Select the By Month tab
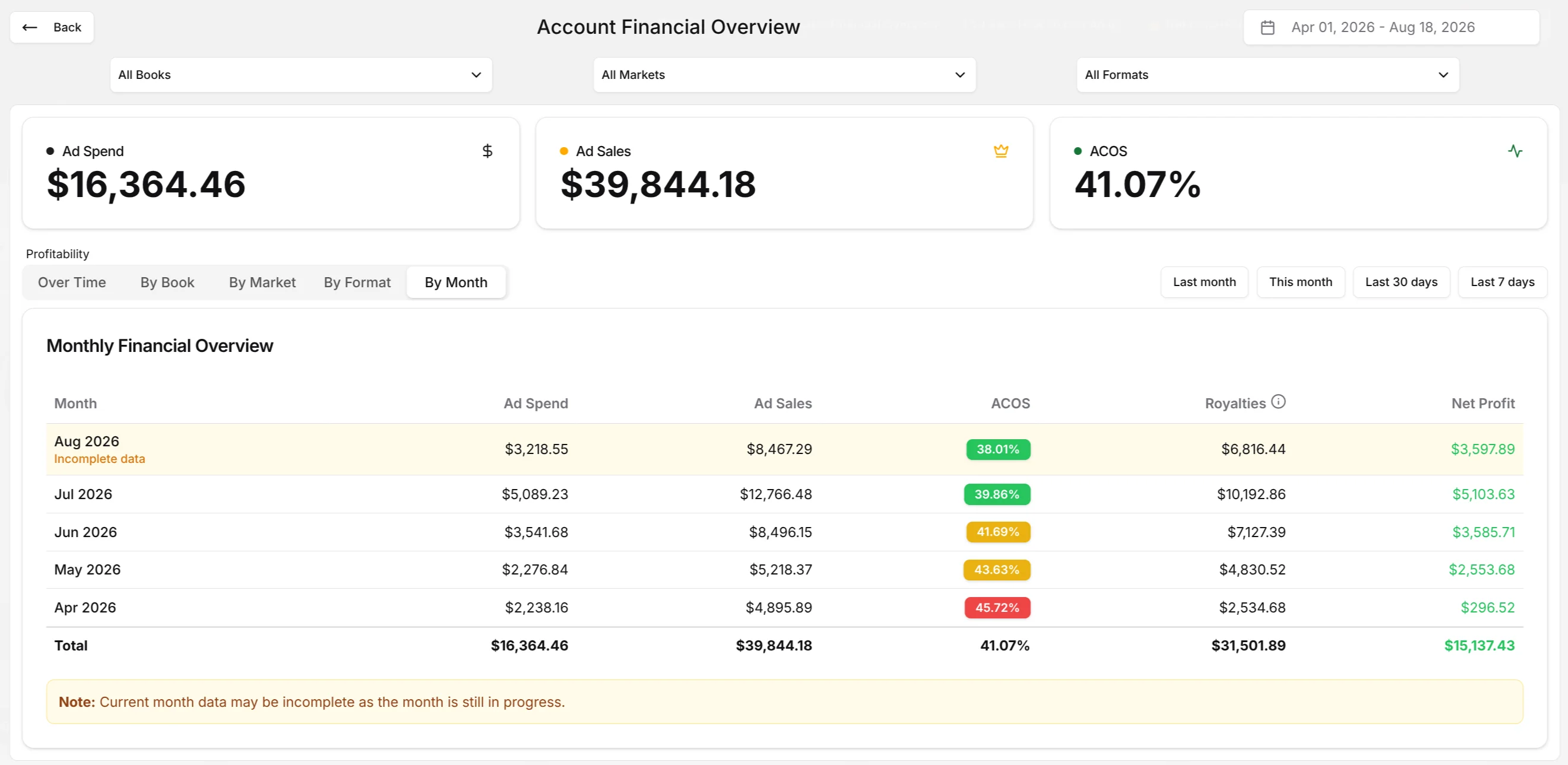1568x765 pixels. (x=456, y=282)
